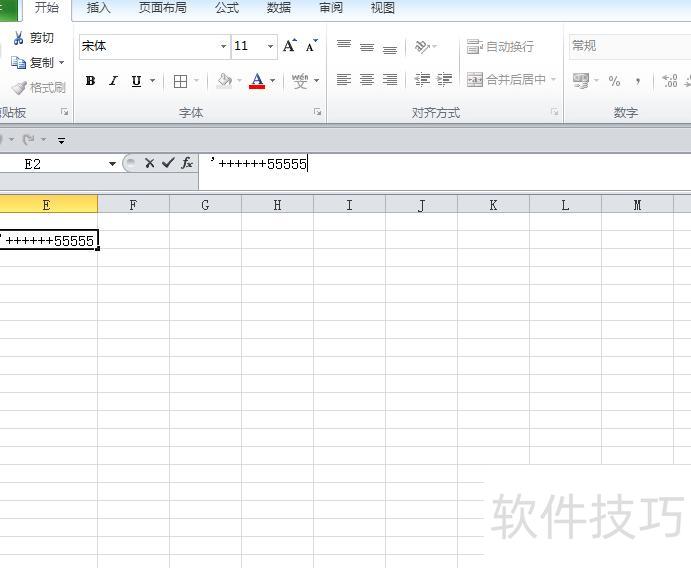Increase indent icon

444,80
